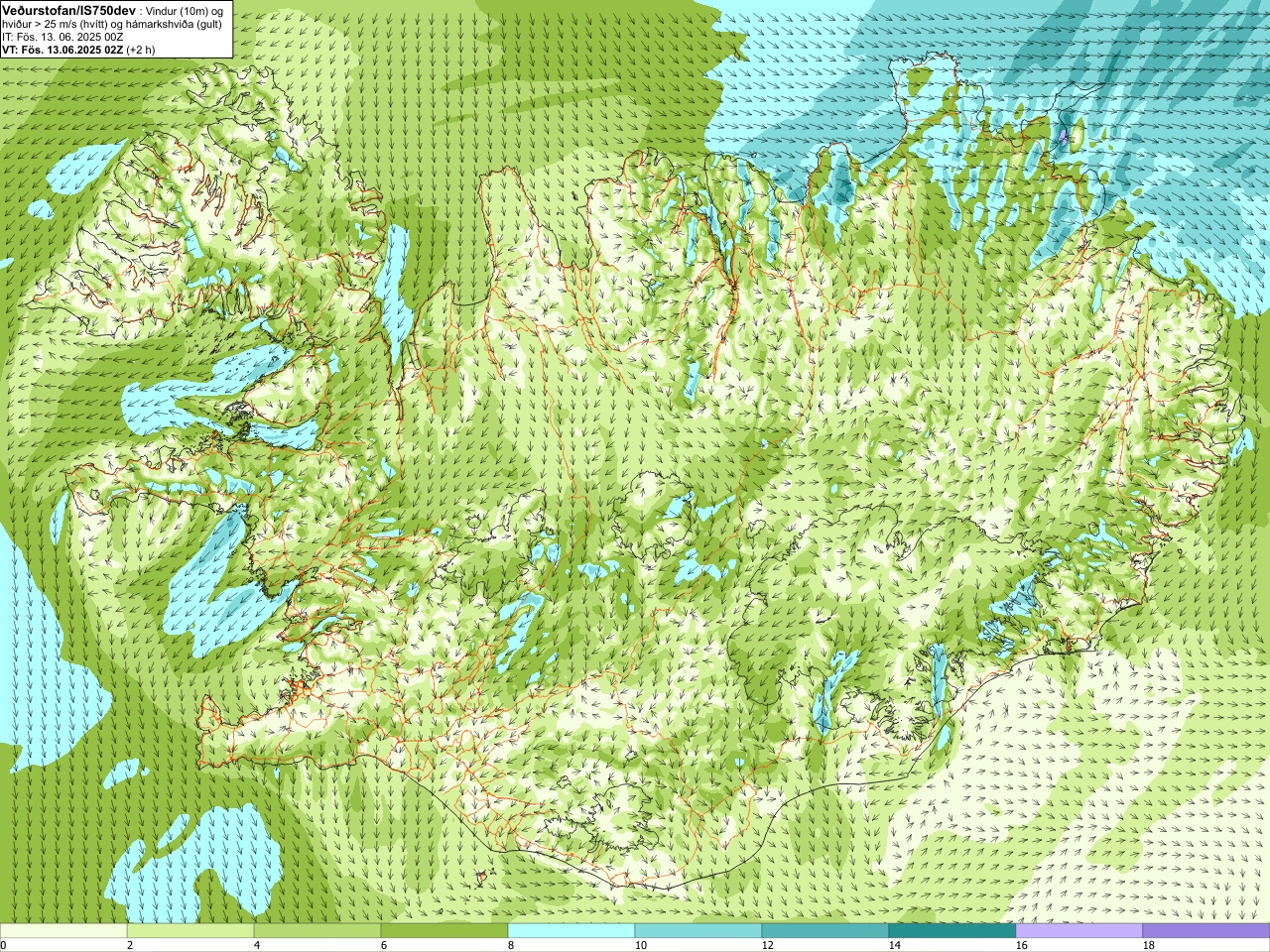Click the purple high-wind patch in the northeast
This screenshot has width=1270, height=952.
tap(1063, 136)
